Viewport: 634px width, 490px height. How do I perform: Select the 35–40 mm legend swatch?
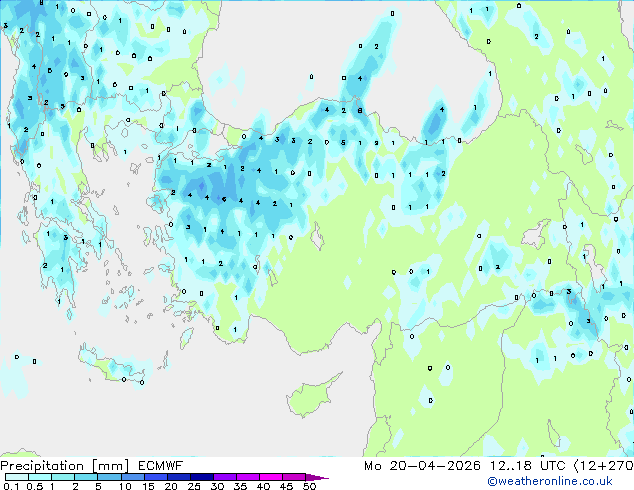248,477
